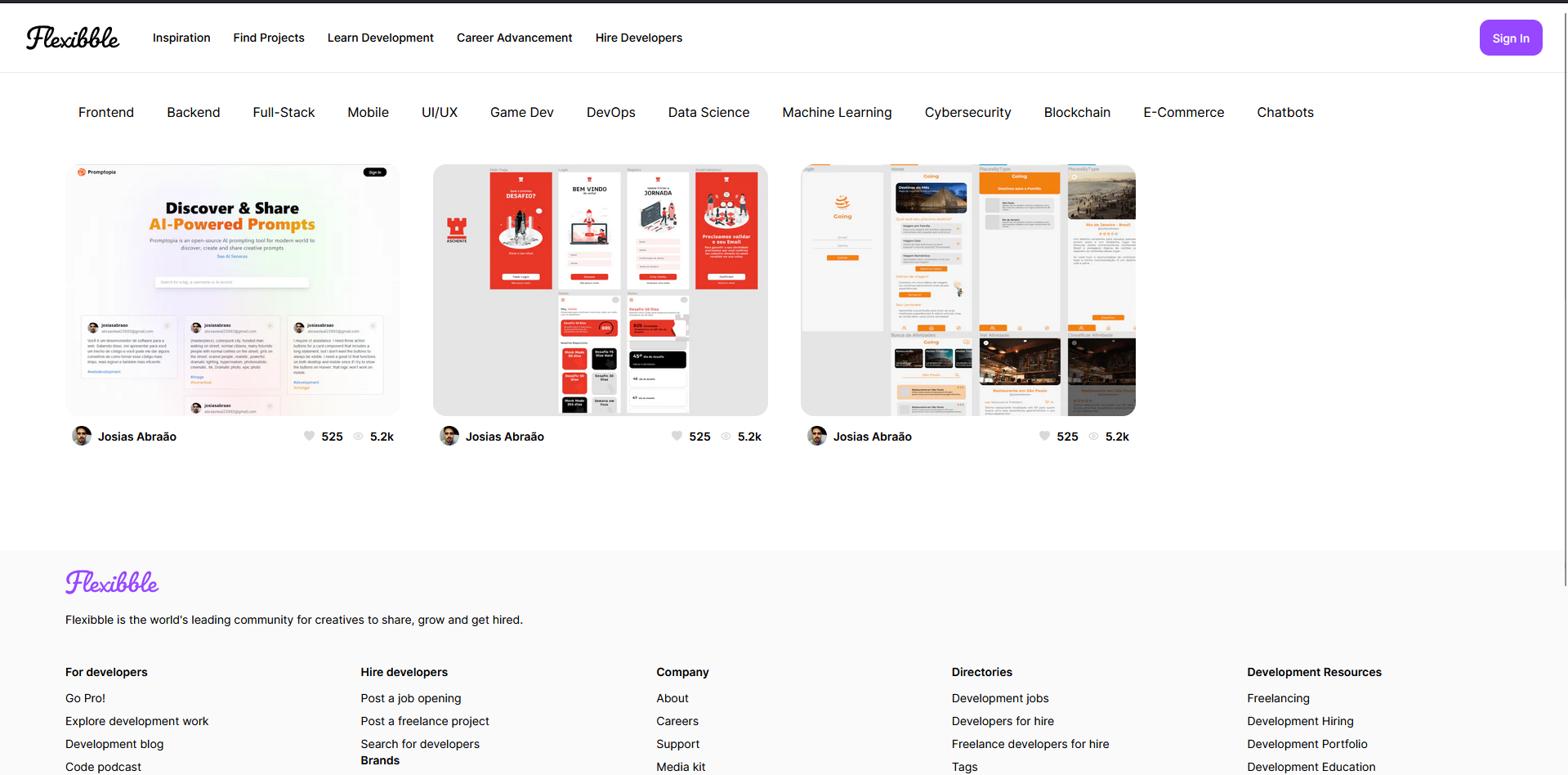The height and width of the screenshot is (775, 1568).
Task: Select the Full-Stack category
Action: [x=284, y=112]
